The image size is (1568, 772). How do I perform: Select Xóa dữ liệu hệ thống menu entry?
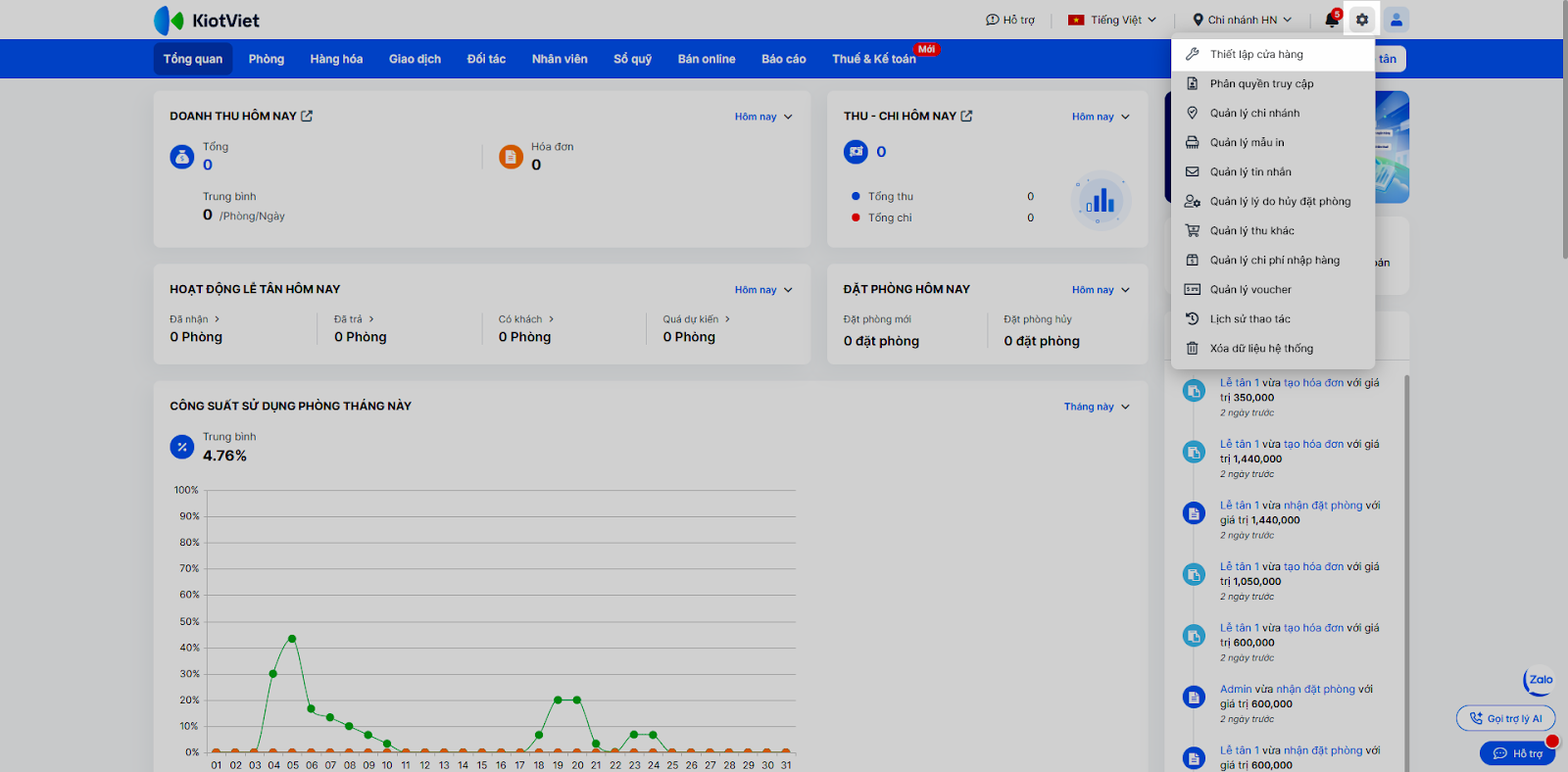click(1273, 348)
